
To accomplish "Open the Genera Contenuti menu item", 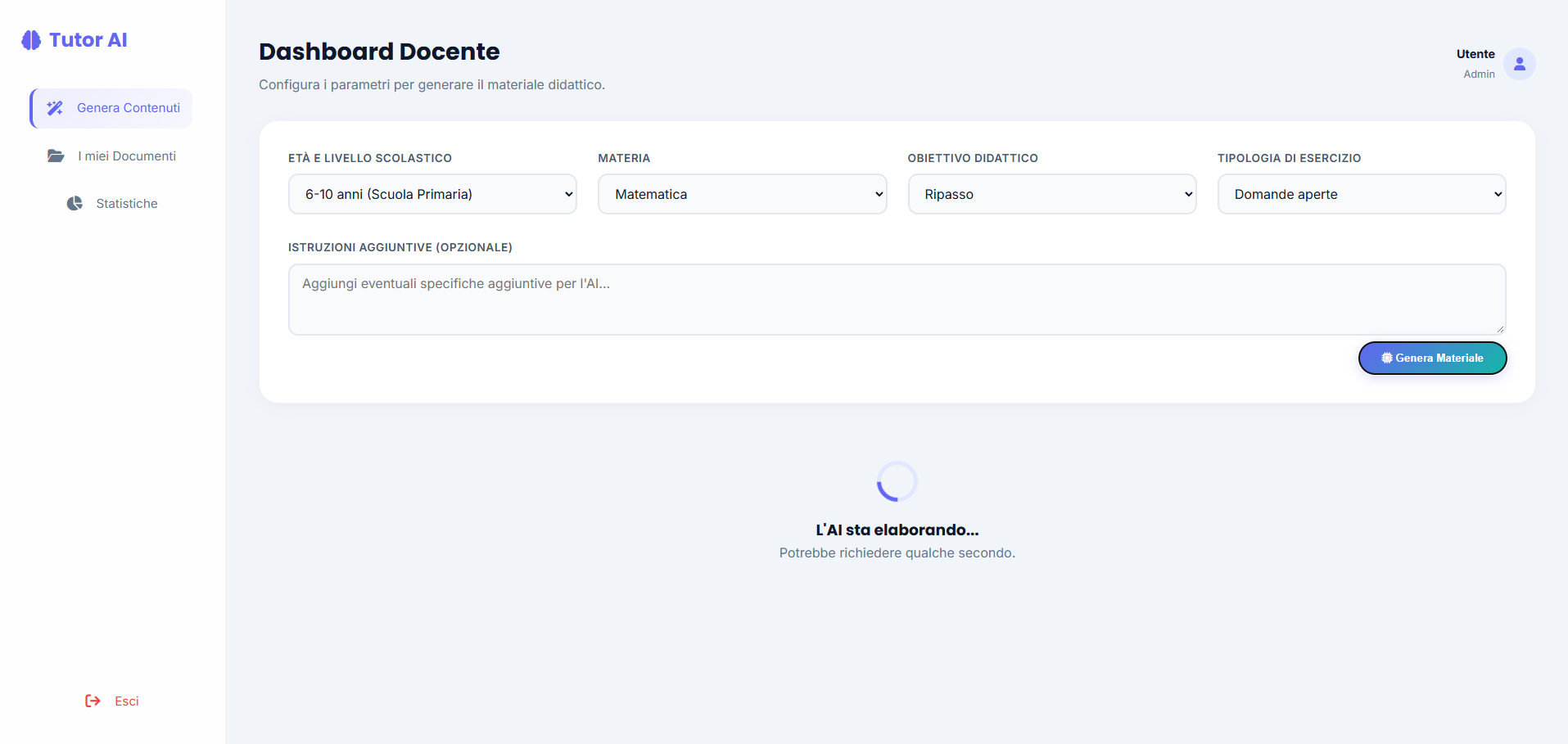I will coord(111,108).
